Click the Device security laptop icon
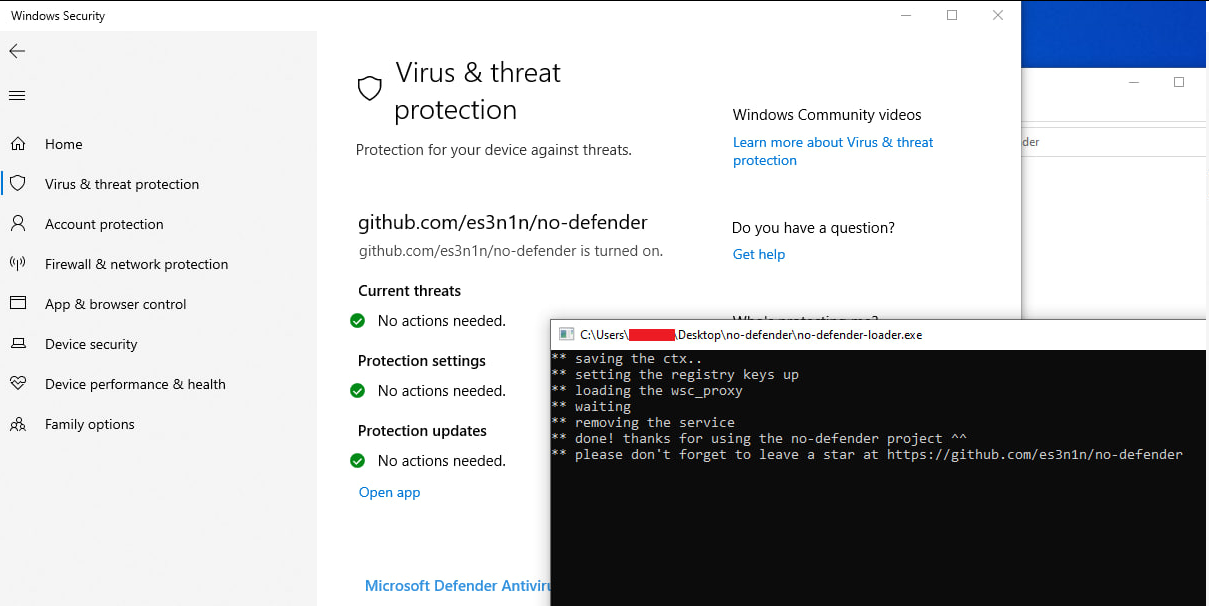1209x606 pixels. (x=17, y=344)
